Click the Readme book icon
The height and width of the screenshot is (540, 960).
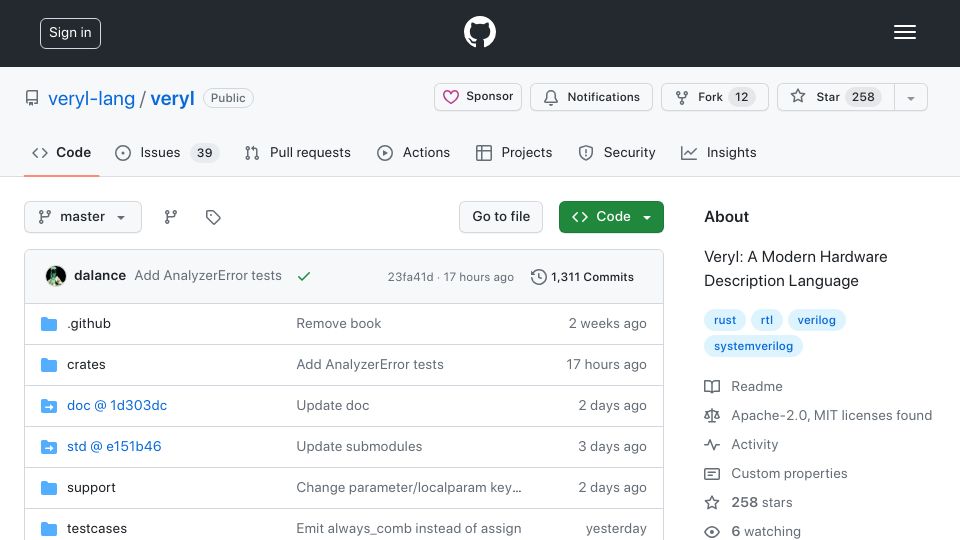coord(712,386)
